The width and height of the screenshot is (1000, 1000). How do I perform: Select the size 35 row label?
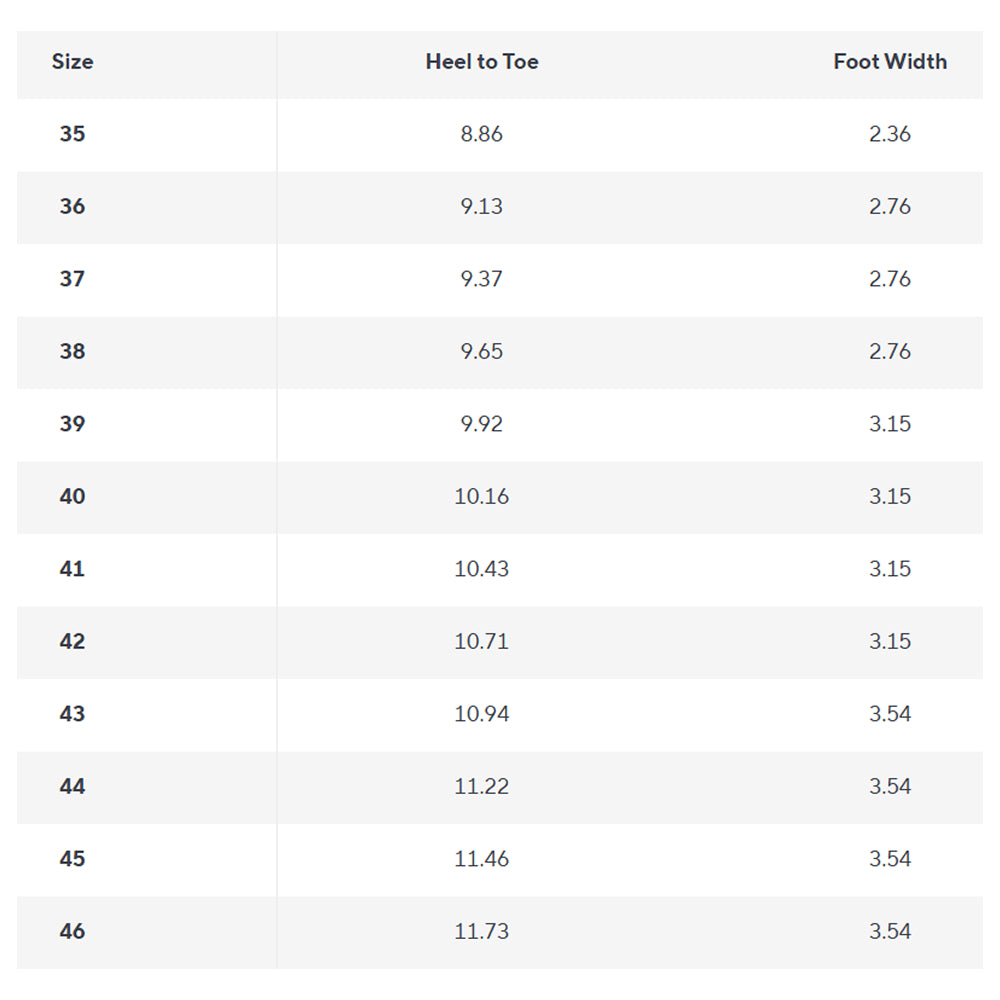click(72, 134)
